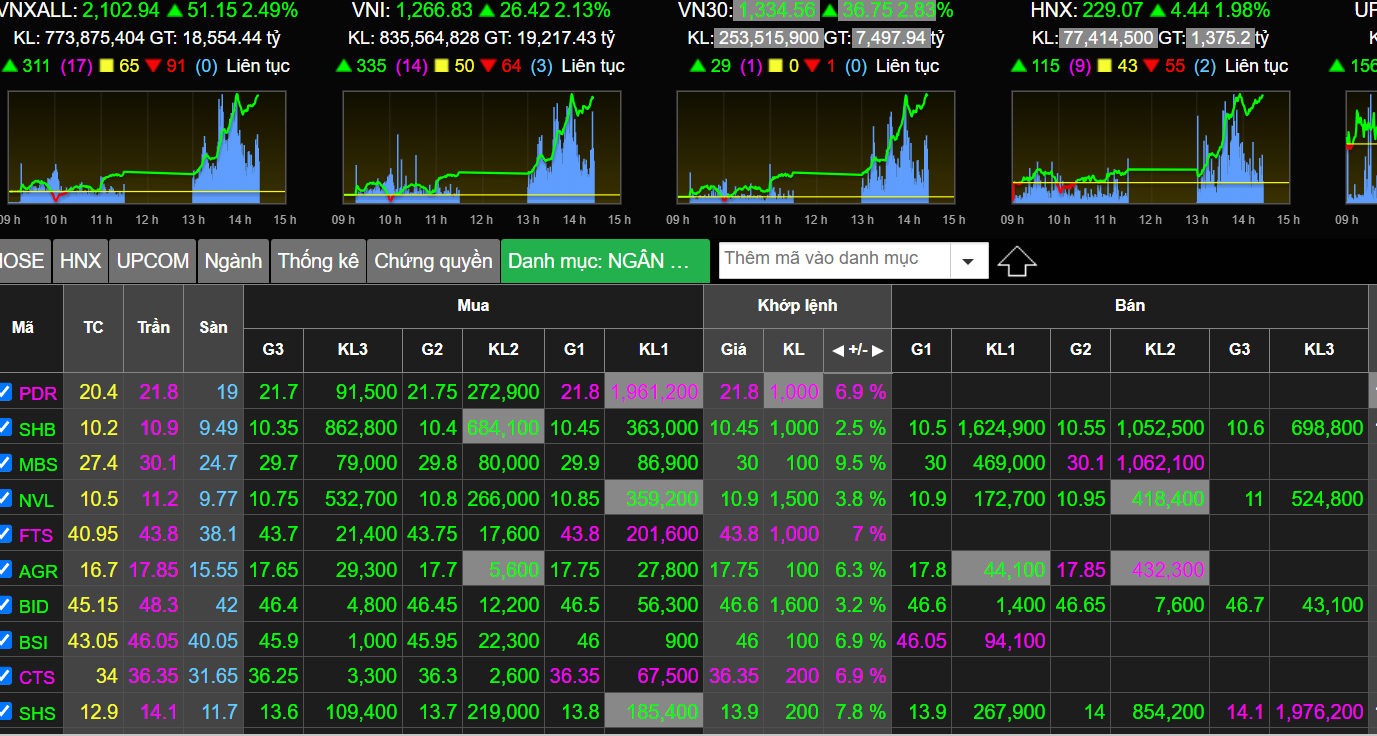Click the right arrow in the +/- column header
This screenshot has width=1377, height=736.
click(x=878, y=350)
